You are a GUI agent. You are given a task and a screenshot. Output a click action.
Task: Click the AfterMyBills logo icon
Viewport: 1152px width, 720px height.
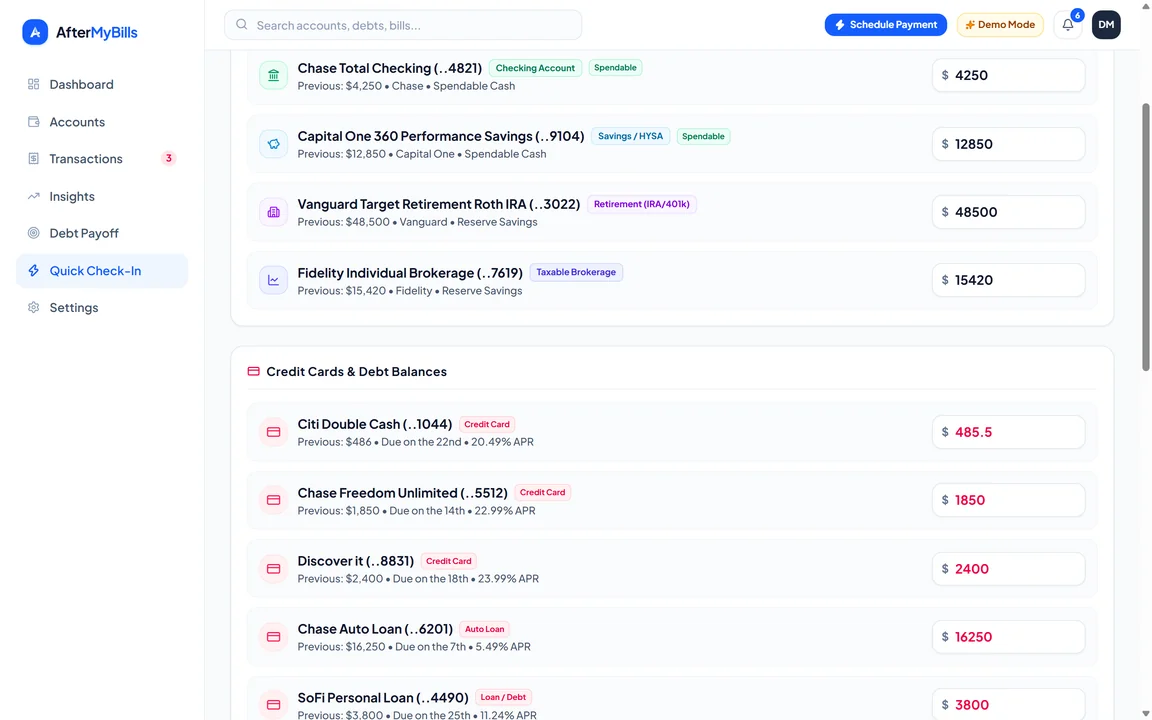click(x=35, y=32)
